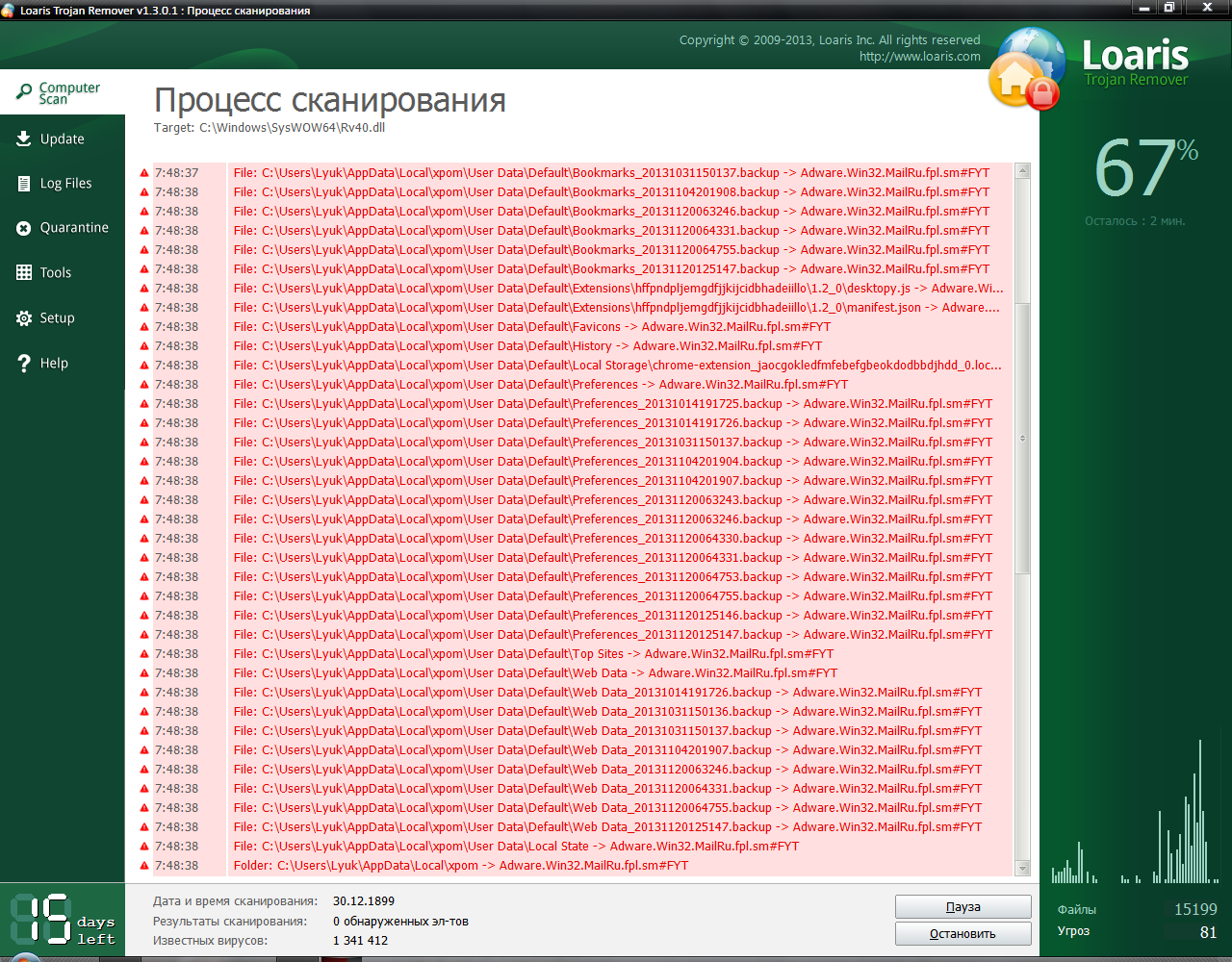
Task: Click the Процесс сканирования heading
Action: [330, 100]
